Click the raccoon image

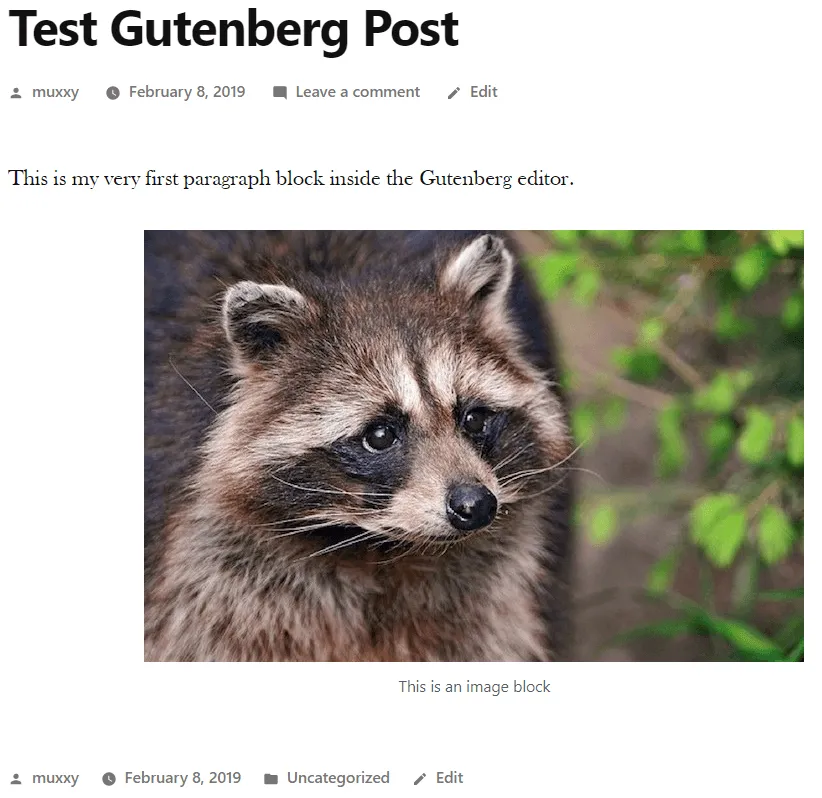tap(474, 446)
